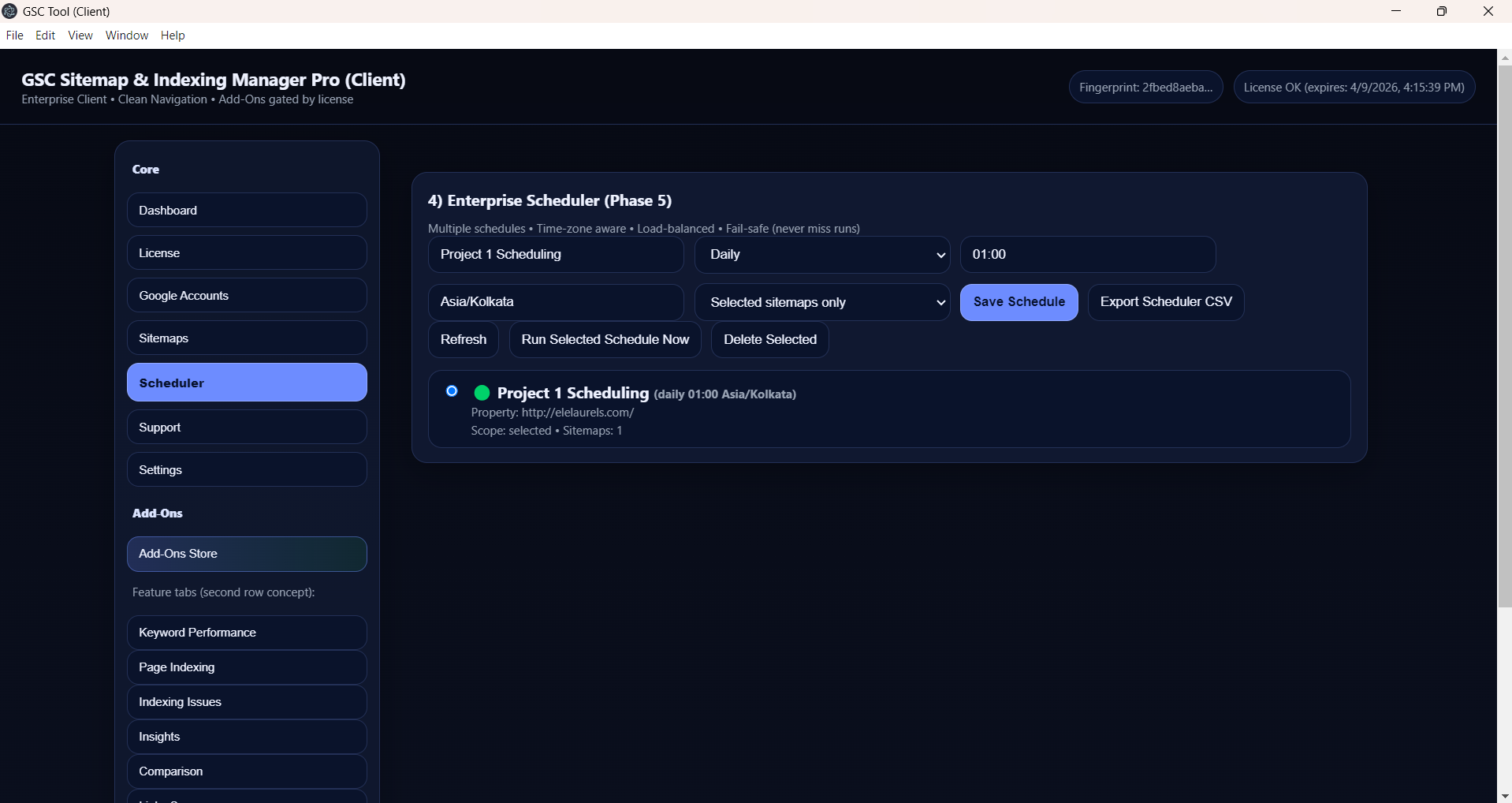Viewport: 1512px width, 803px height.
Task: Open Google Accounts in sidebar
Action: tap(247, 296)
